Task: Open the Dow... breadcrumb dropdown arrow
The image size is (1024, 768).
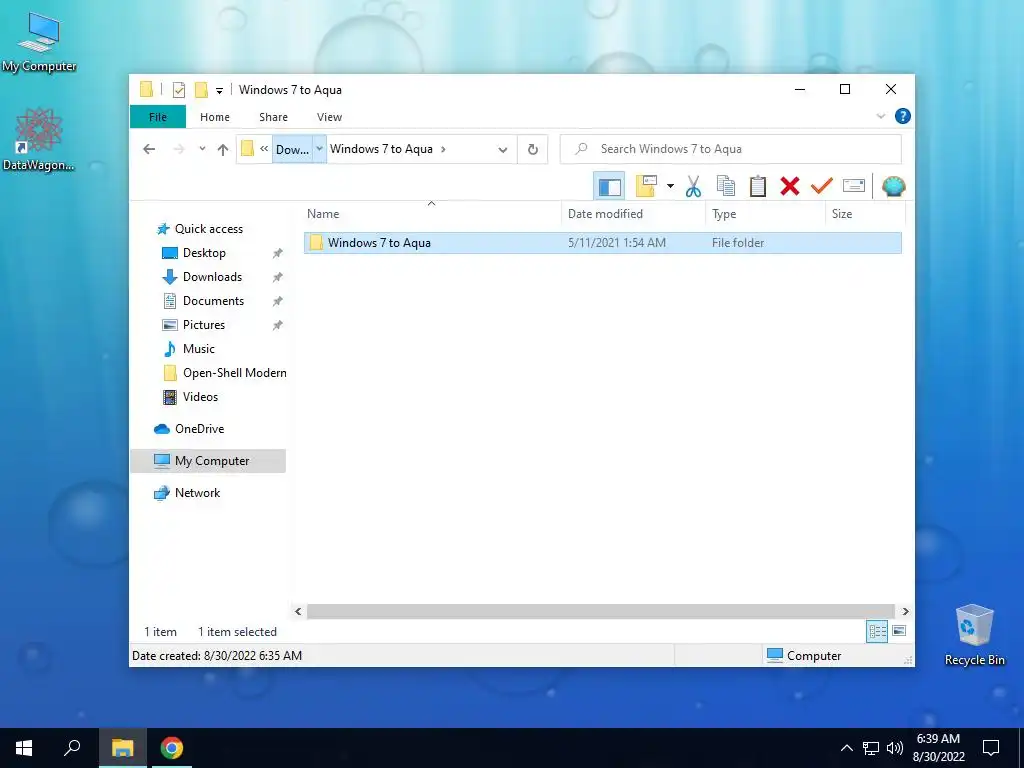Action: [x=319, y=149]
